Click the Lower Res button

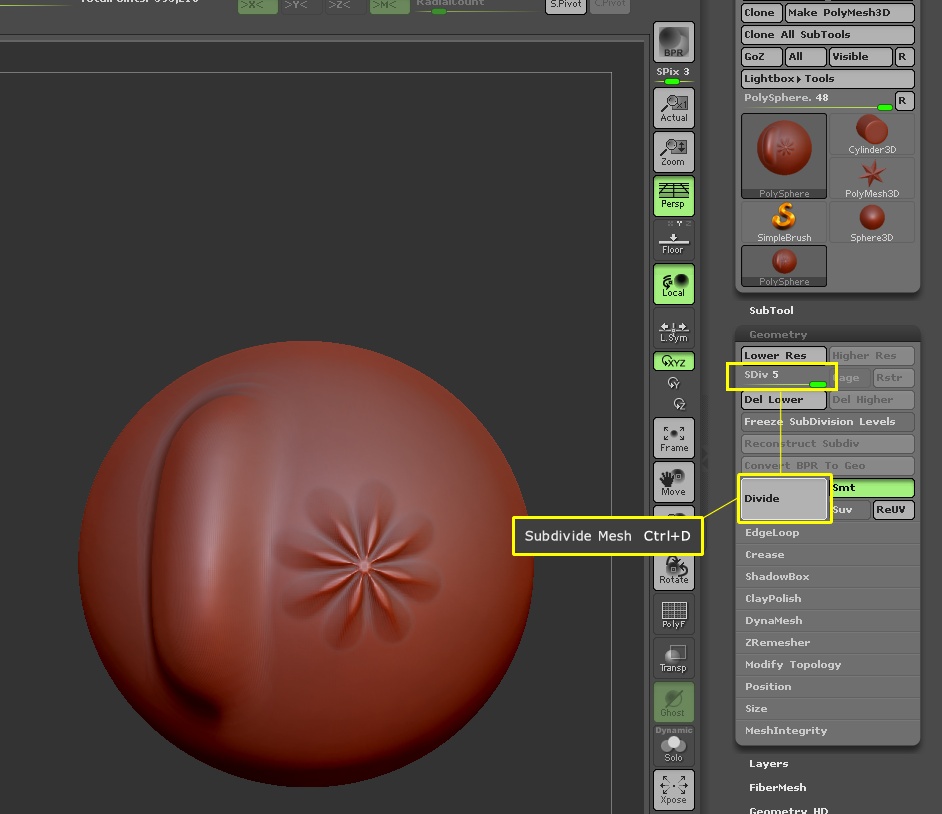(x=784, y=356)
